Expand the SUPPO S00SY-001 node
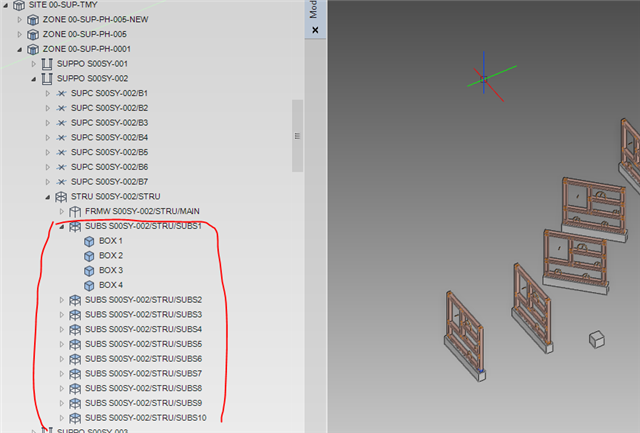The width and height of the screenshot is (640, 433). (x=33, y=64)
